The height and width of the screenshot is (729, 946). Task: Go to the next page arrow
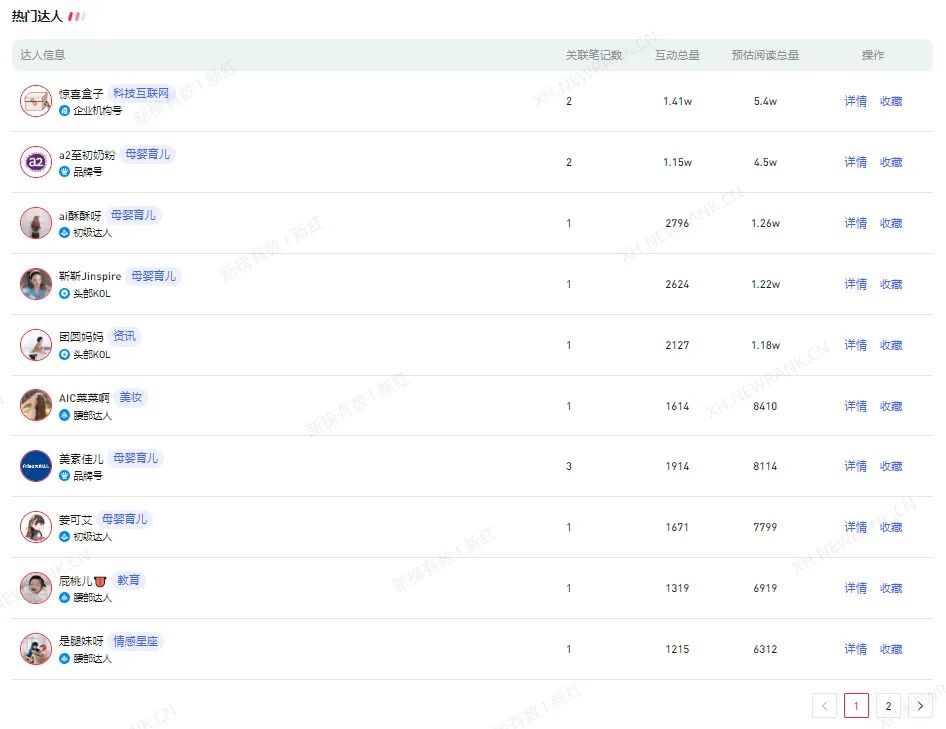920,706
